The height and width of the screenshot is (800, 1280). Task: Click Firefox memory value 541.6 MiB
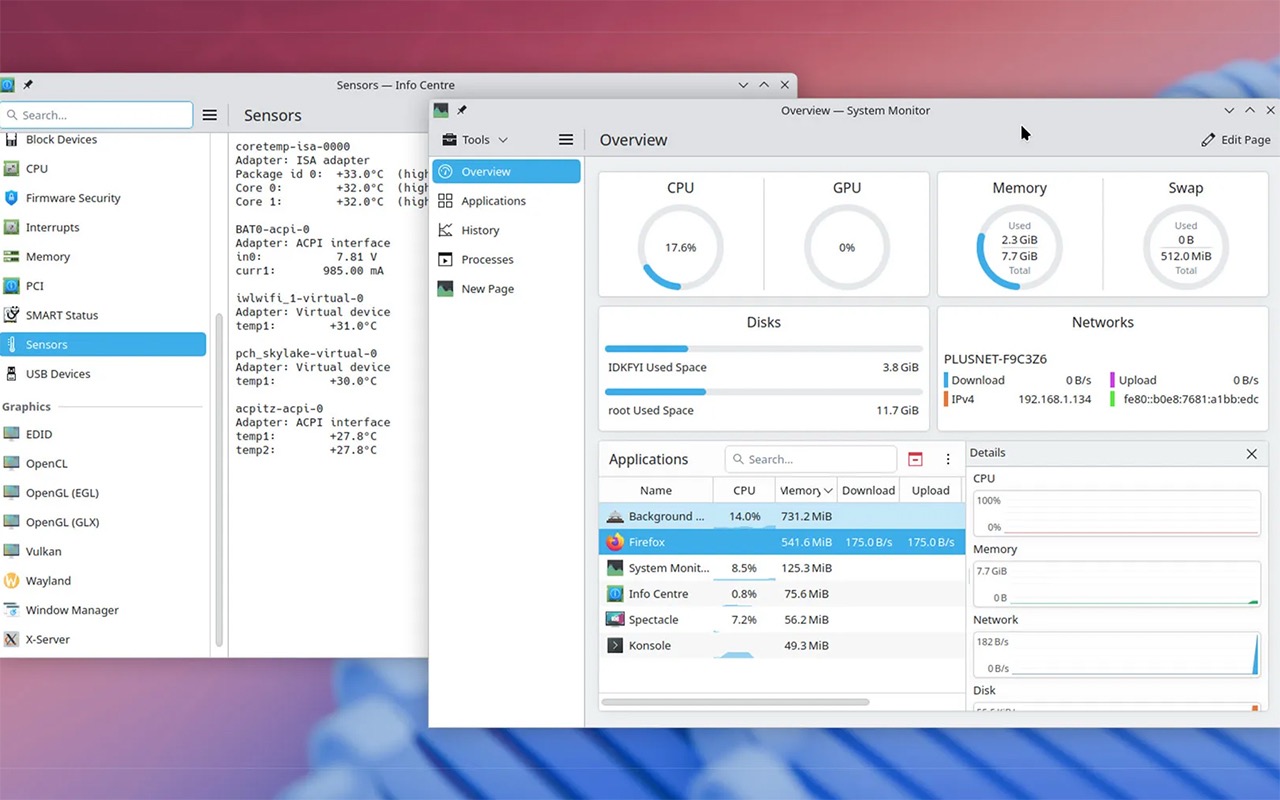point(806,542)
